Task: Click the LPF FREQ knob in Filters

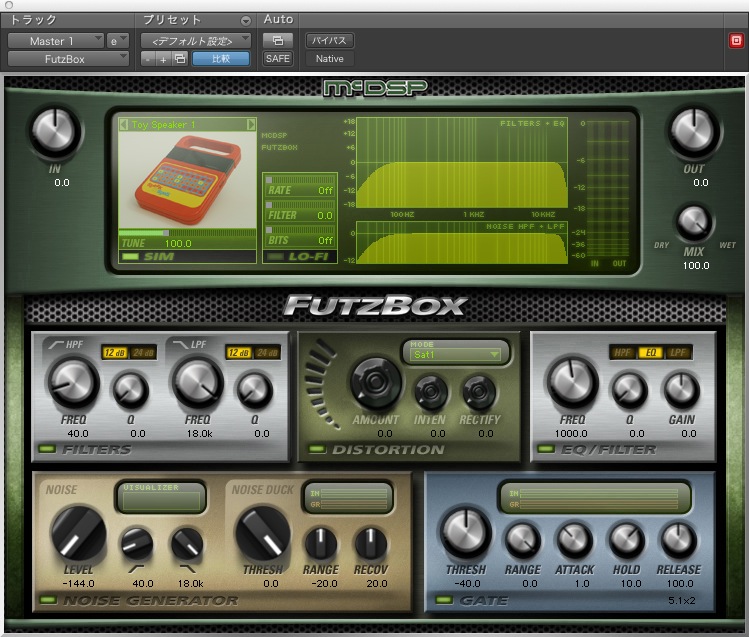Action: point(197,383)
